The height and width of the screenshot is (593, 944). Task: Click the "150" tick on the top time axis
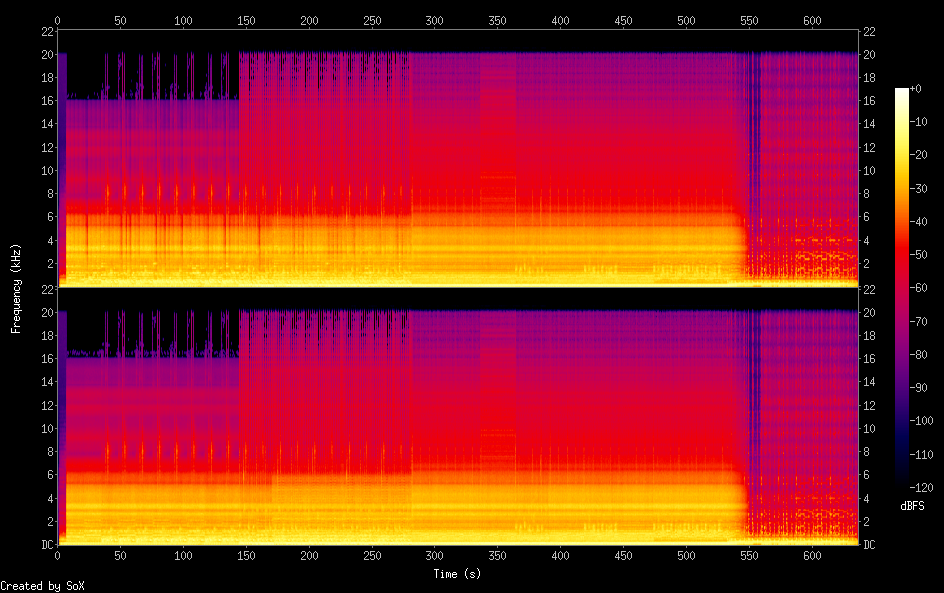(246, 20)
